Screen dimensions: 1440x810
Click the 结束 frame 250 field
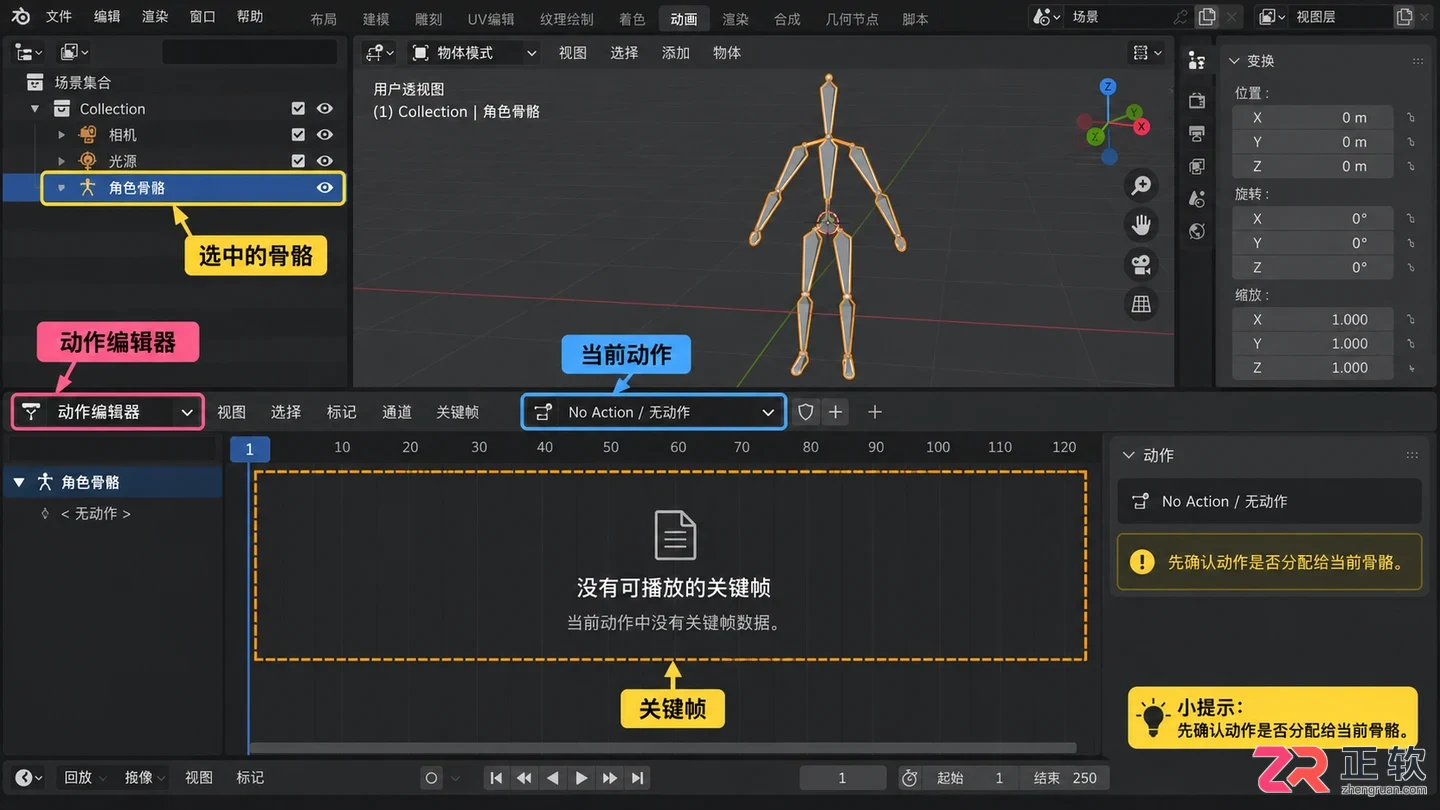point(1066,778)
